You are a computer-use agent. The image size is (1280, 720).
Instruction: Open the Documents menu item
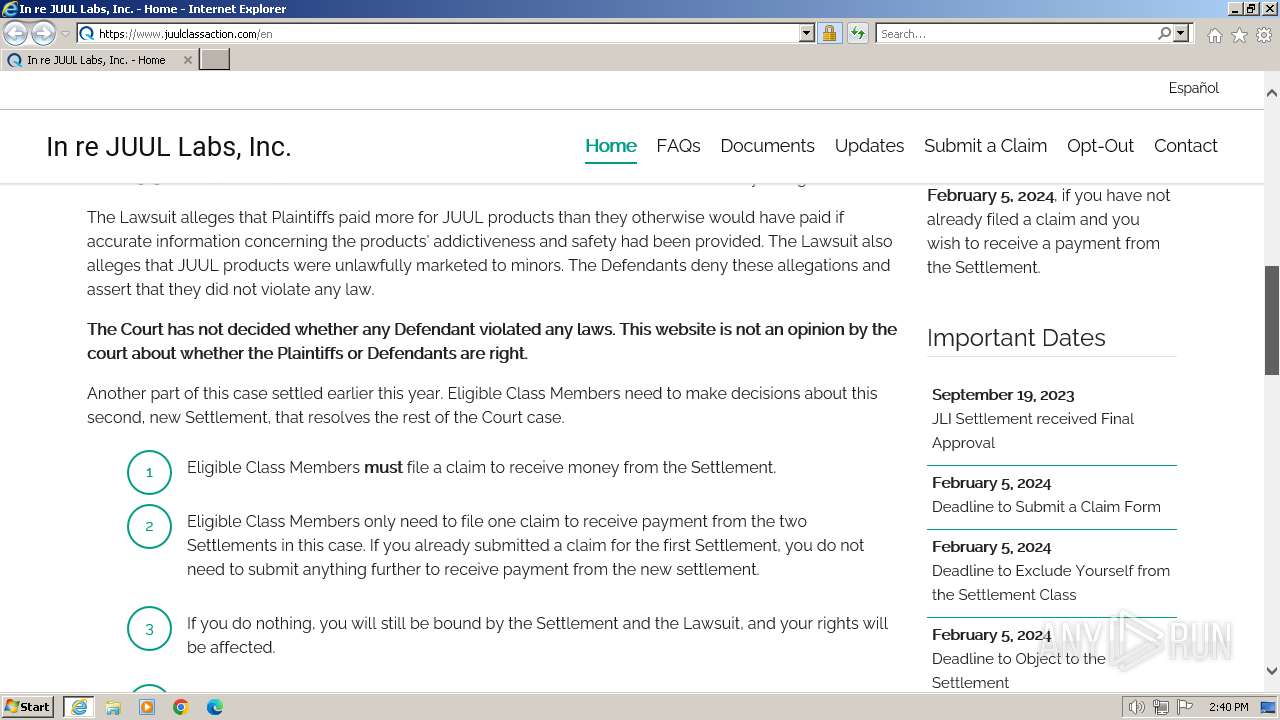(x=767, y=146)
